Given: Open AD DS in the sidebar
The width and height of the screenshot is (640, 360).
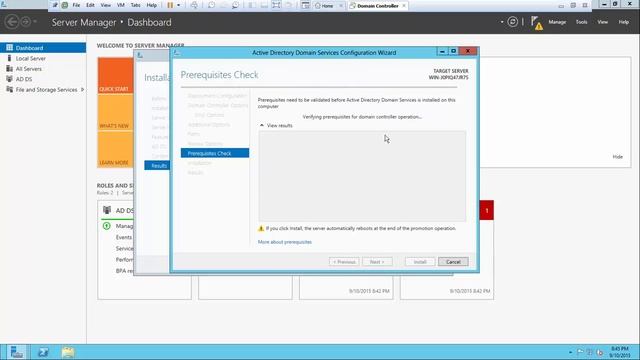Looking at the screenshot, I should (23, 79).
